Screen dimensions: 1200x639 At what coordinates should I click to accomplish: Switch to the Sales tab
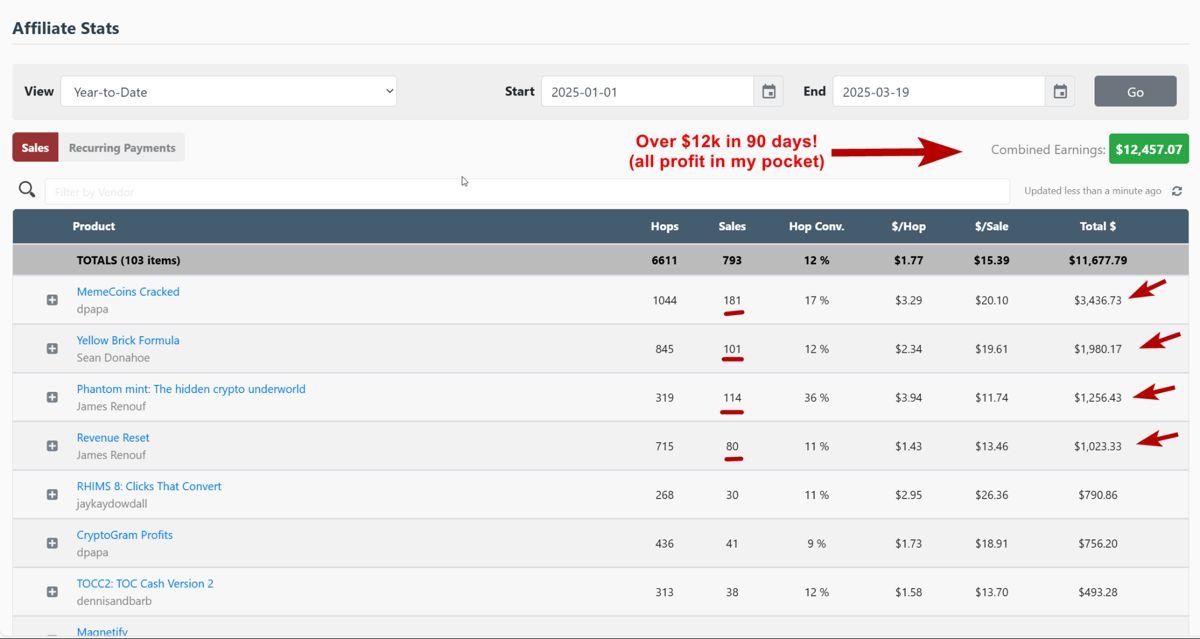click(x=35, y=148)
